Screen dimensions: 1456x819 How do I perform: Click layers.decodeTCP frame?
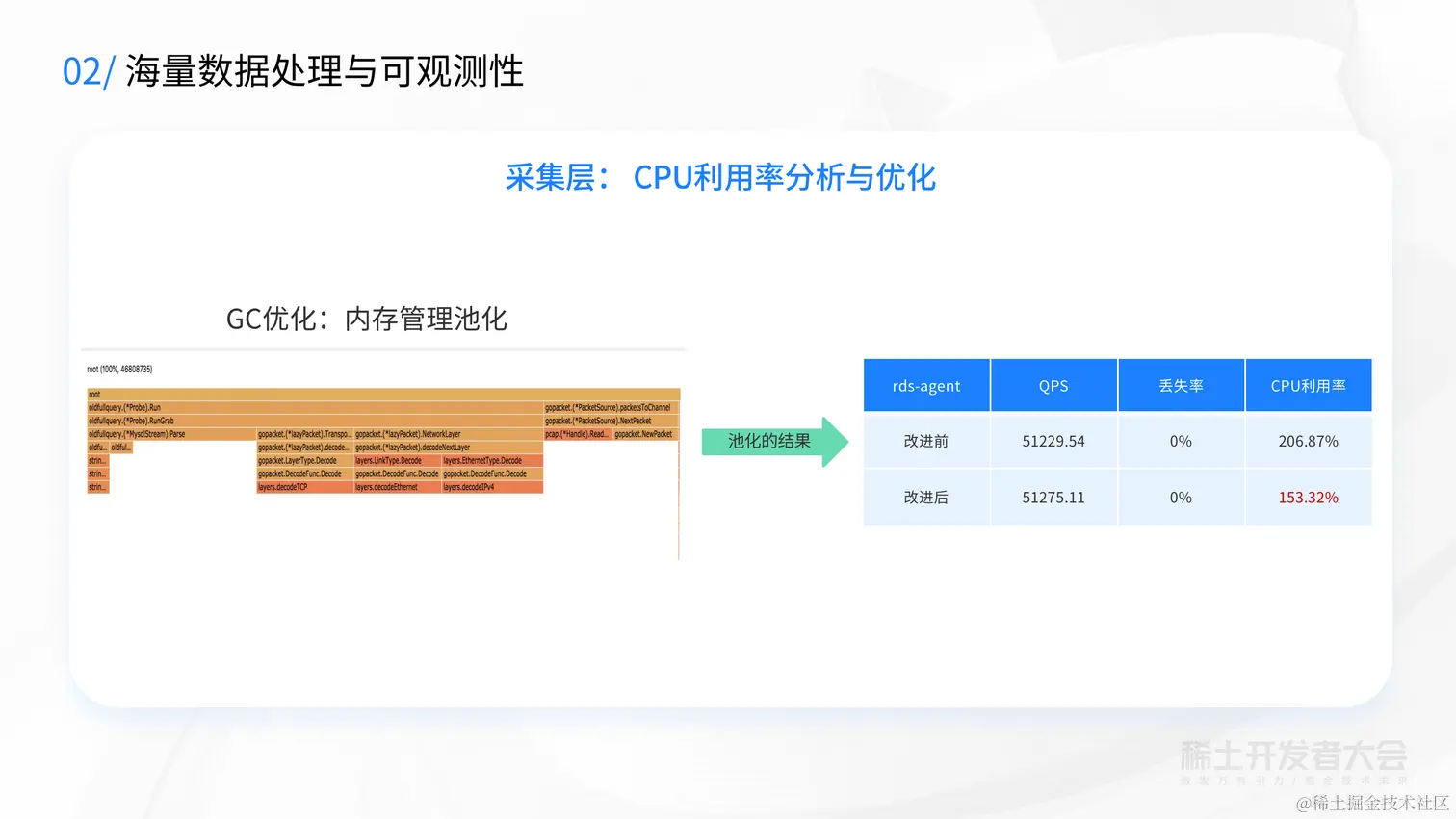point(305,487)
